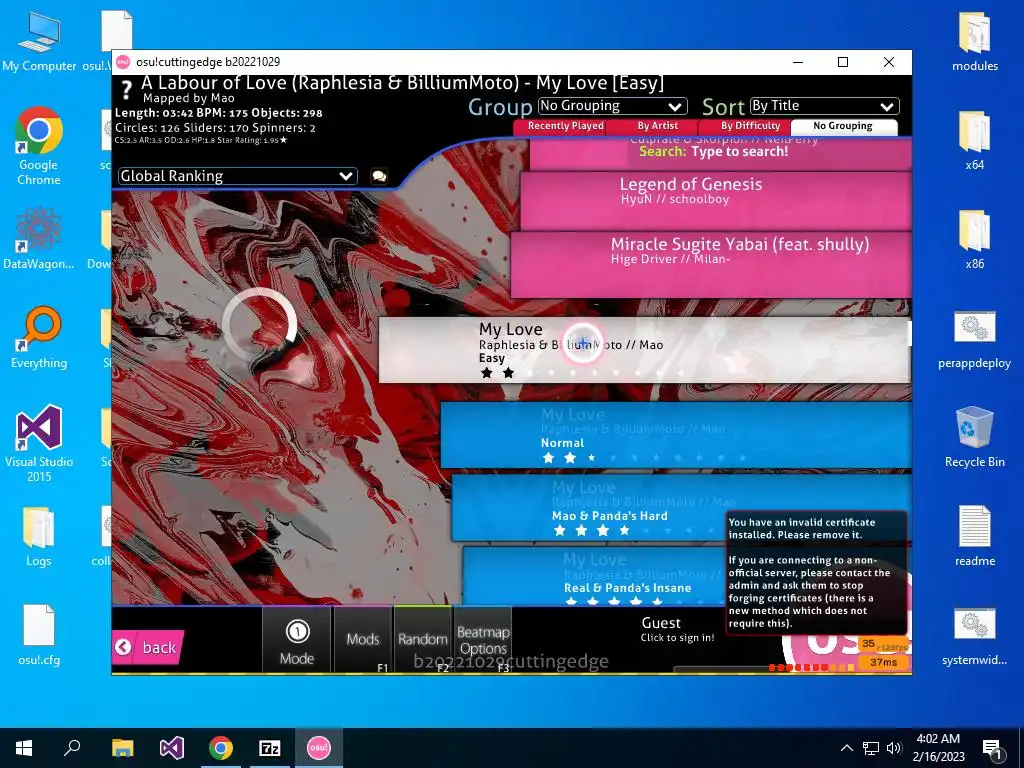Choose My Love Normal difficulty
Screen dimensions: 1024x768
676,435
